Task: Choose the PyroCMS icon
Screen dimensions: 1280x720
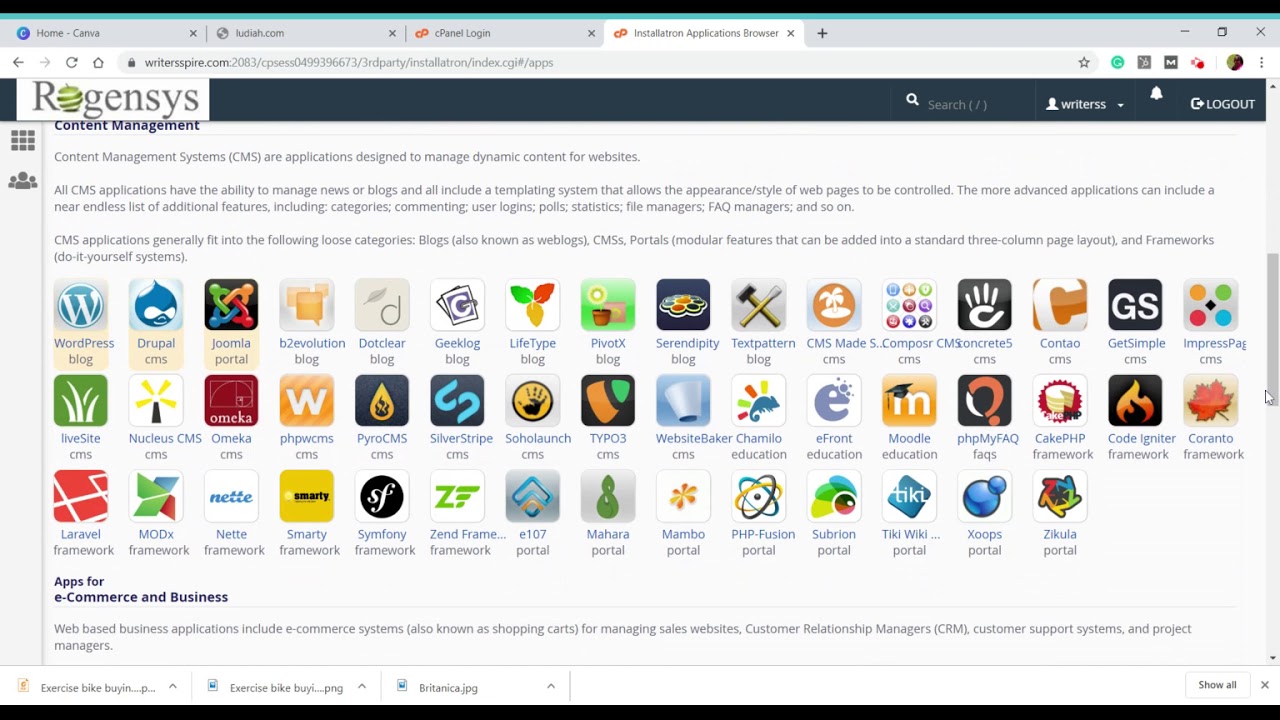Action: (382, 401)
